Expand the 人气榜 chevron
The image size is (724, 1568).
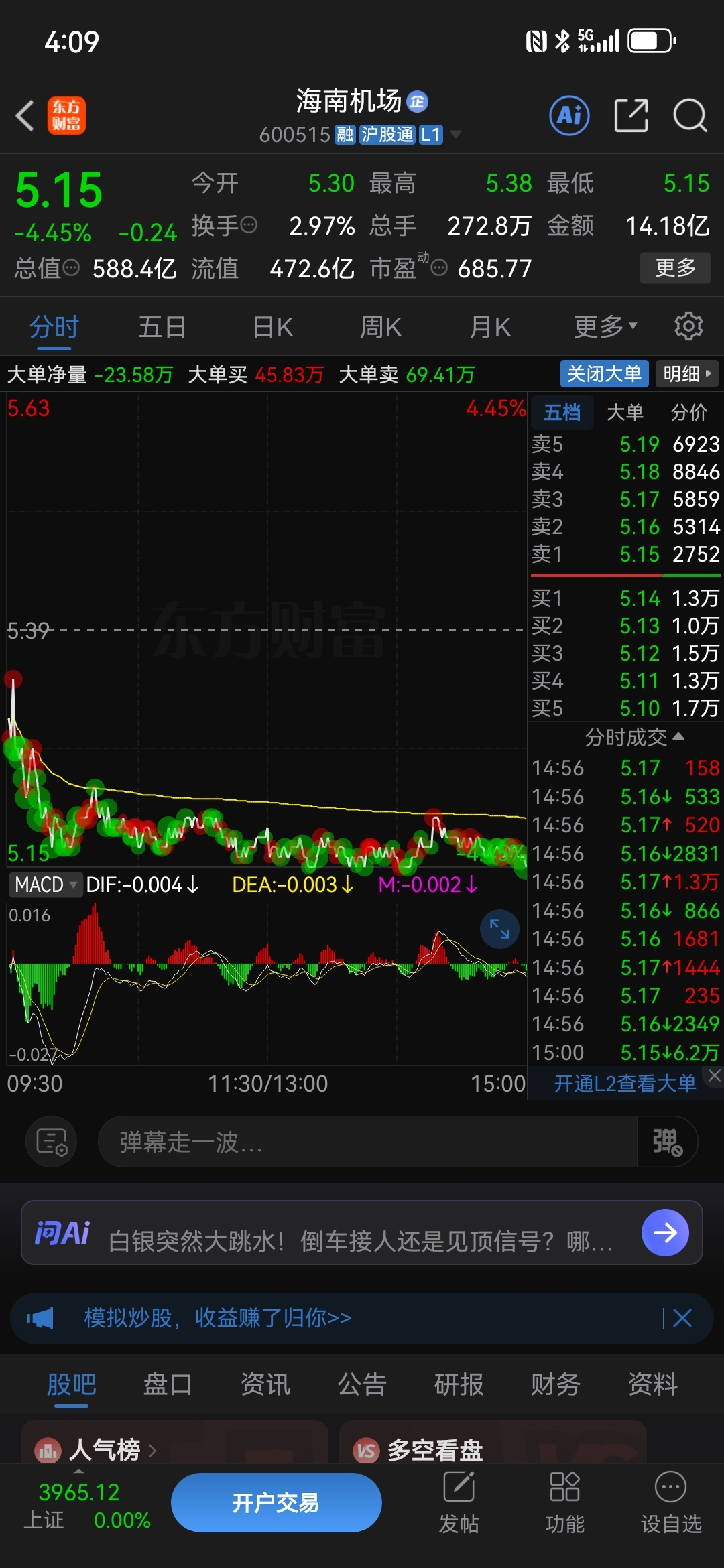coord(152,1451)
